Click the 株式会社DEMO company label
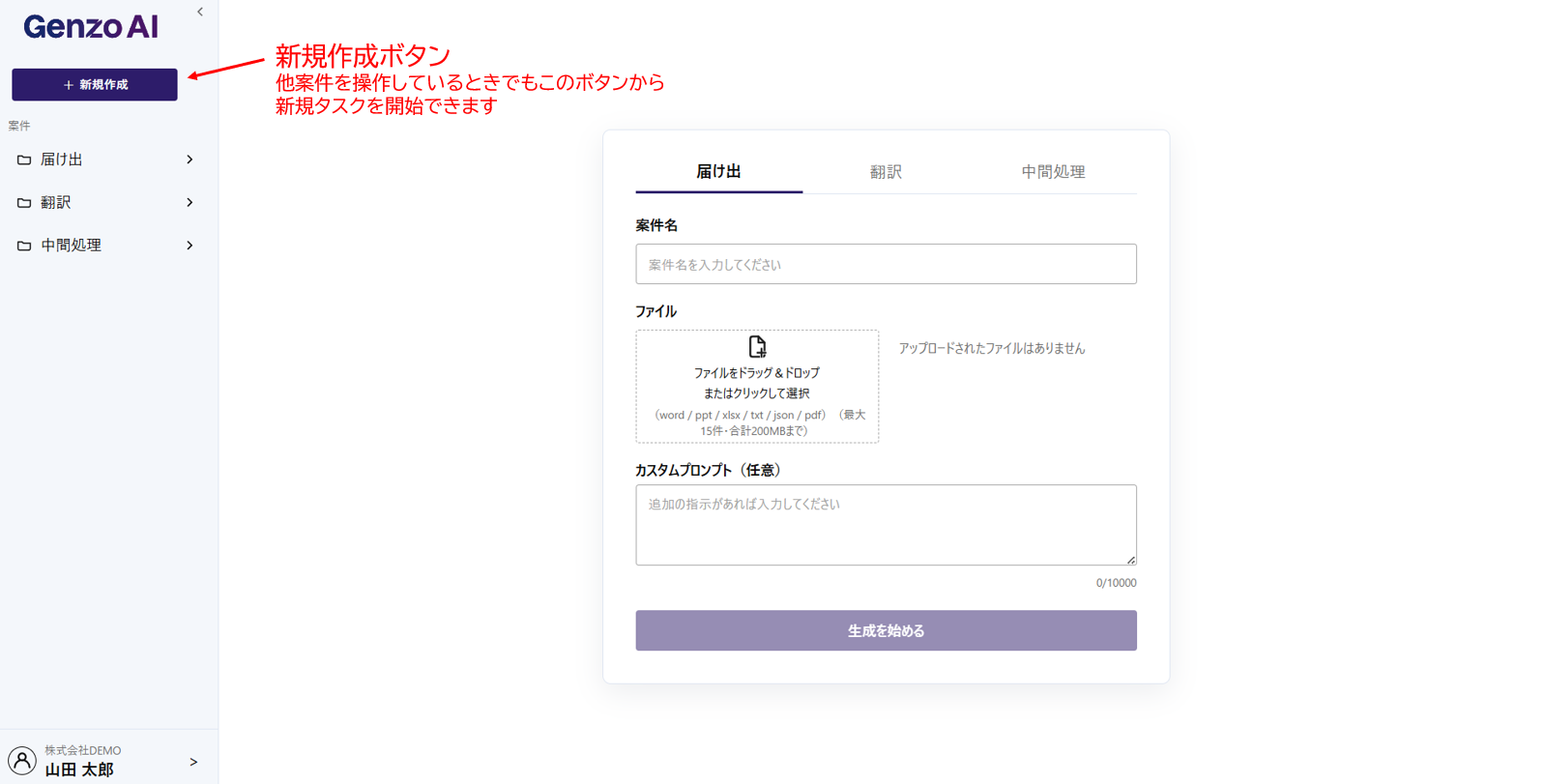Viewport: 1544px width, 784px height. [x=83, y=750]
